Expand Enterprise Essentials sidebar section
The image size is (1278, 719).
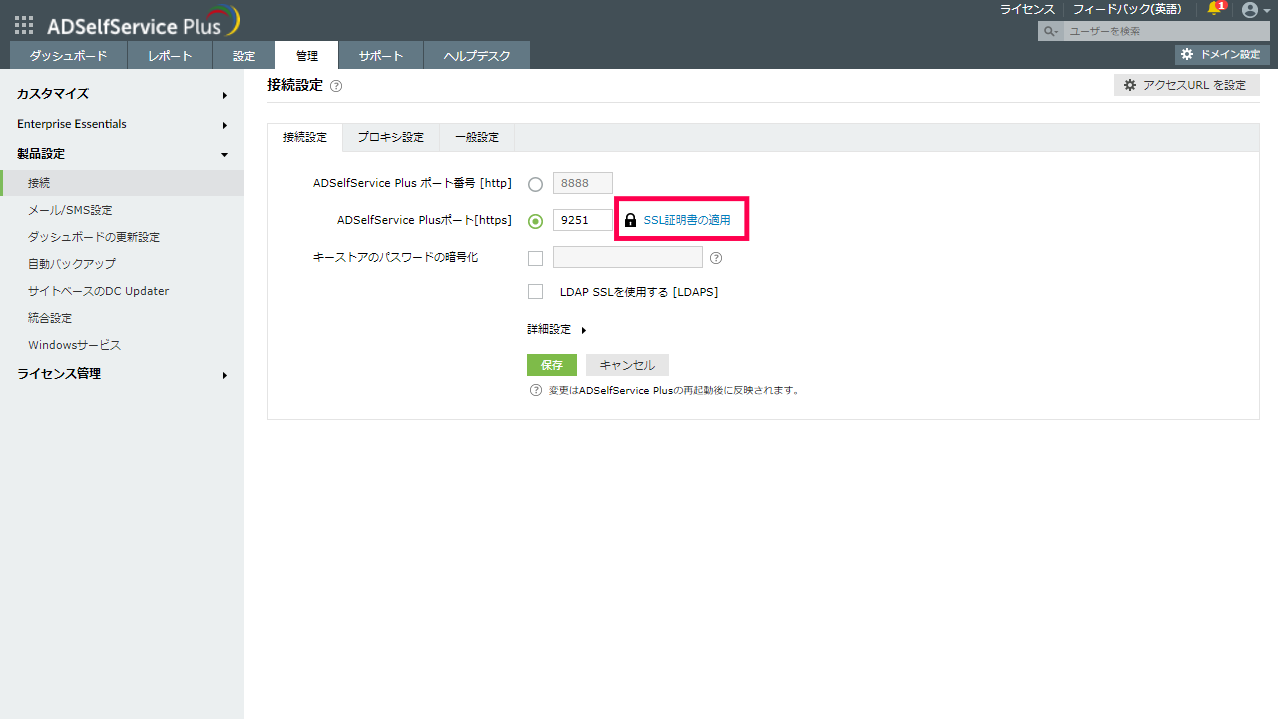[122, 124]
